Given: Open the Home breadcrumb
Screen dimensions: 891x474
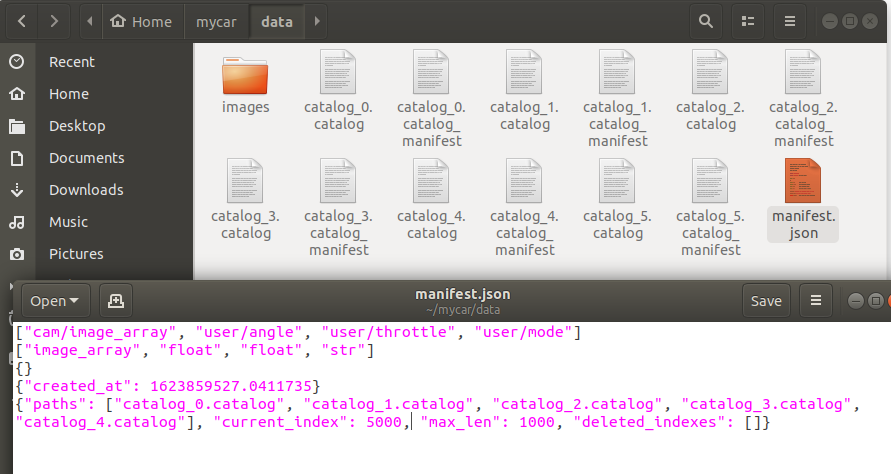Looking at the screenshot, I should point(141,22).
